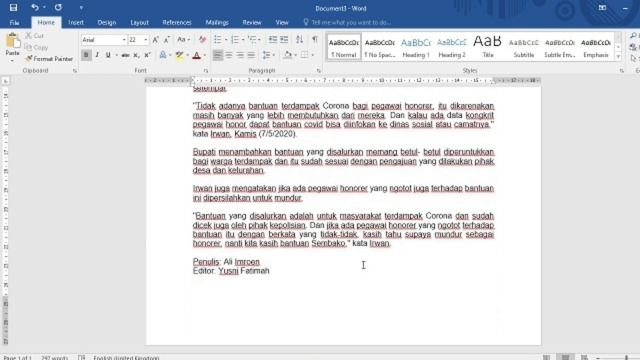Increase the paragraph indent
This screenshot has width=640, height=360.
point(284,40)
